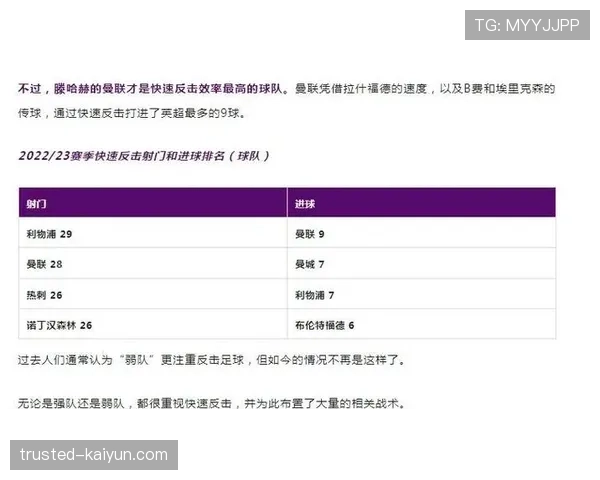Select the 利物浦 7 table cell
This screenshot has width=600, height=480.
(x=421, y=294)
